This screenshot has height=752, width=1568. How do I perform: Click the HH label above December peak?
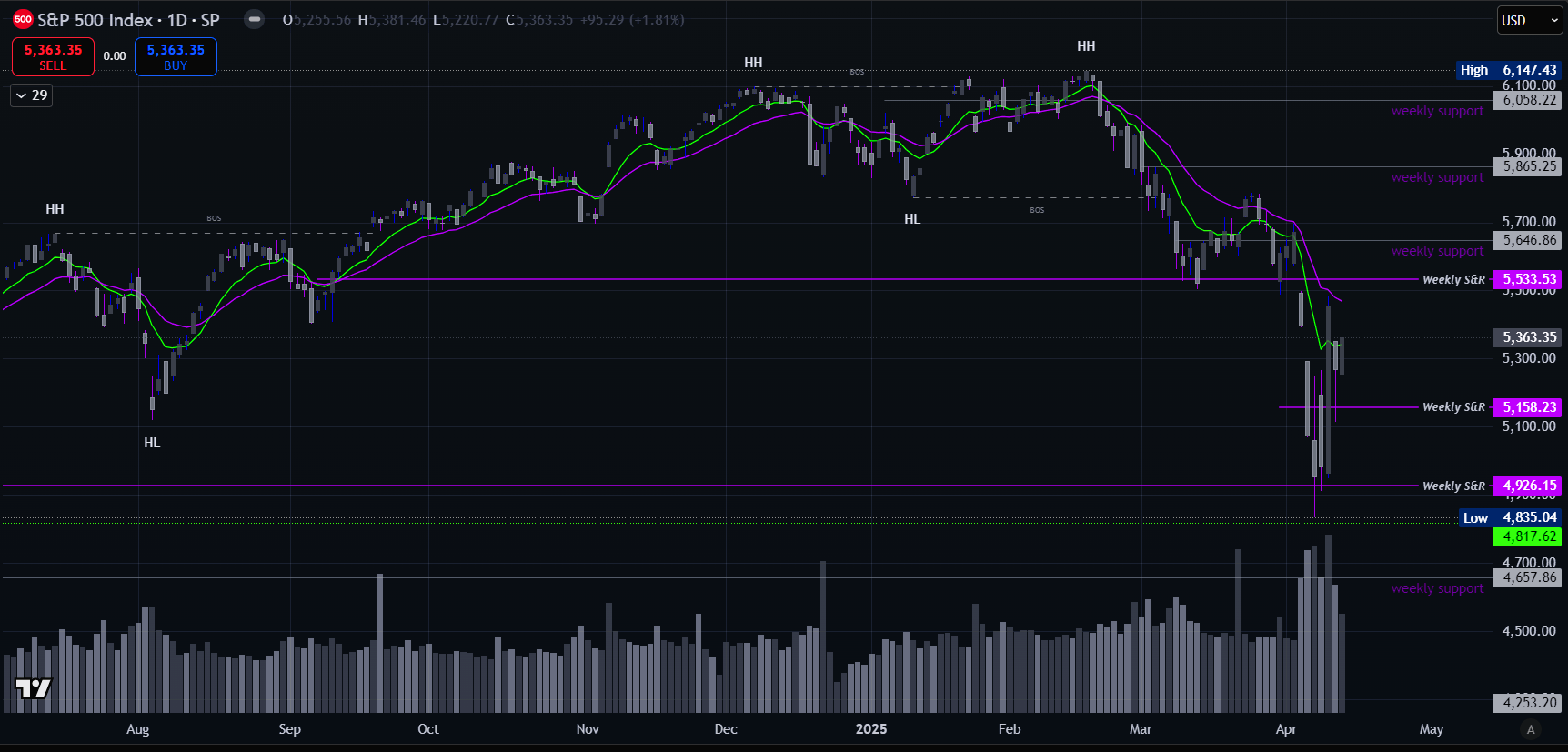click(x=753, y=63)
